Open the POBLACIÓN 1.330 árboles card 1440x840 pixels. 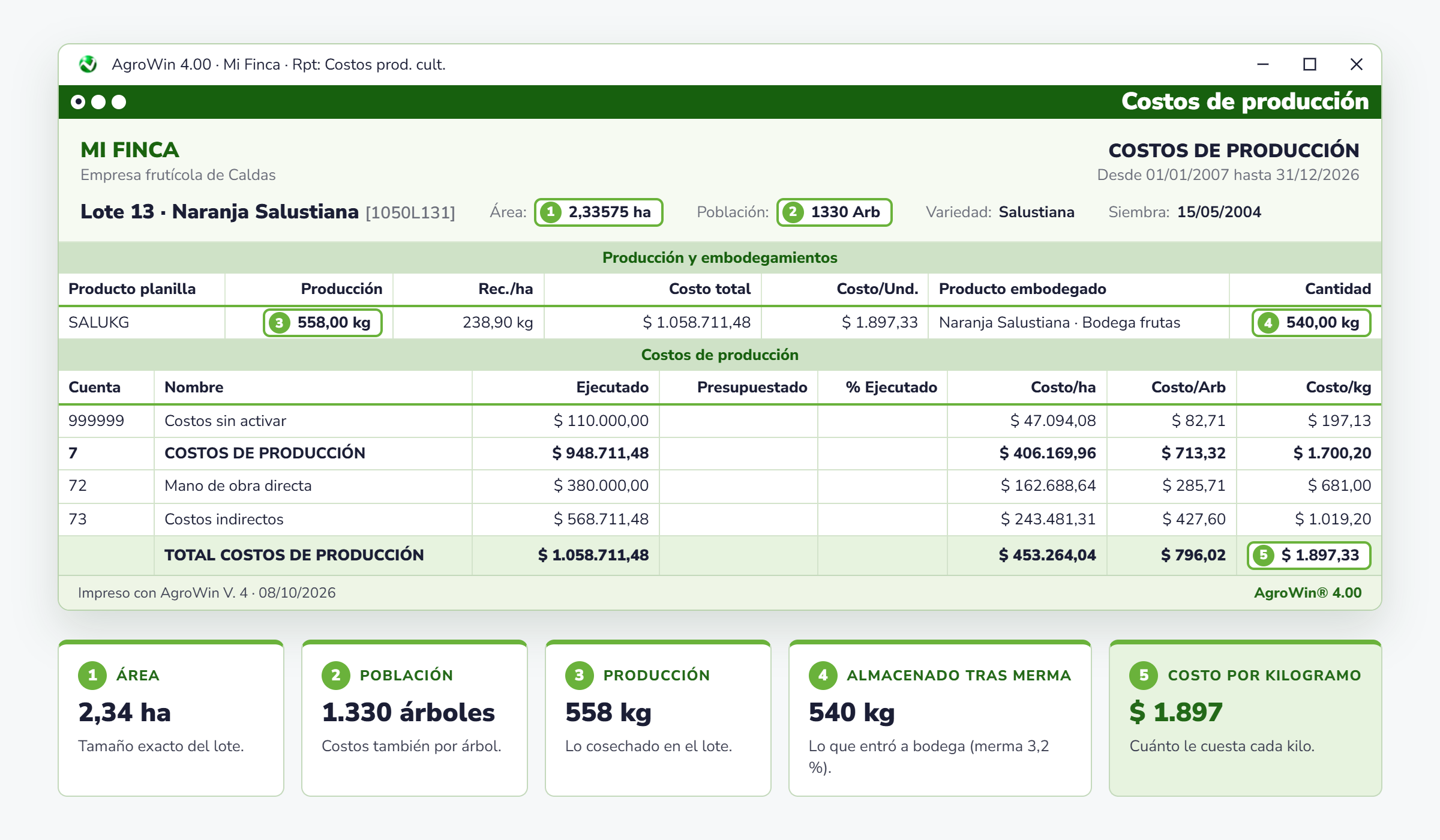point(415,719)
